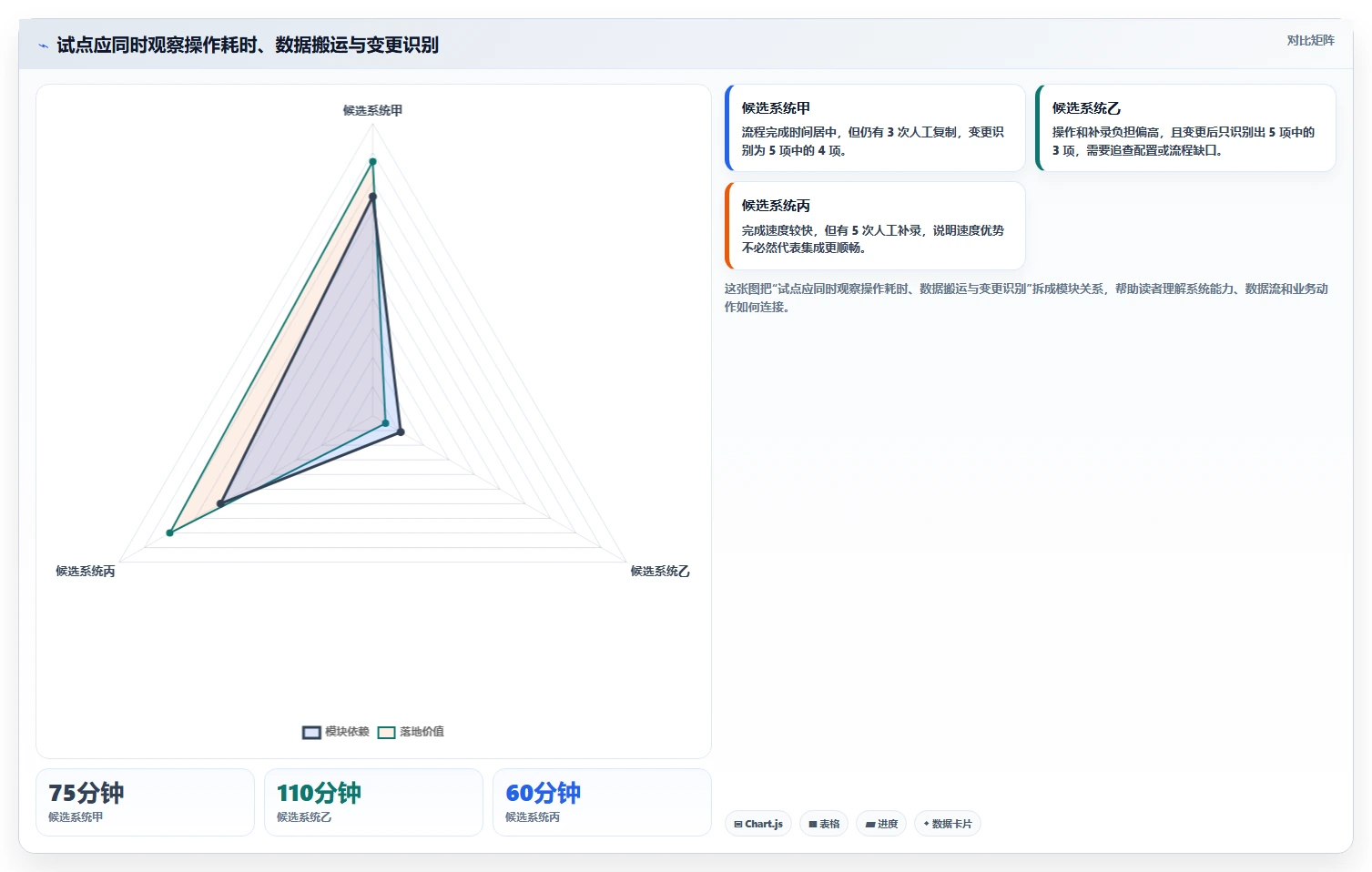This screenshot has width=1372, height=872.
Task: Click the dark data point on the 候选系统丙 axis
Action: tap(220, 503)
